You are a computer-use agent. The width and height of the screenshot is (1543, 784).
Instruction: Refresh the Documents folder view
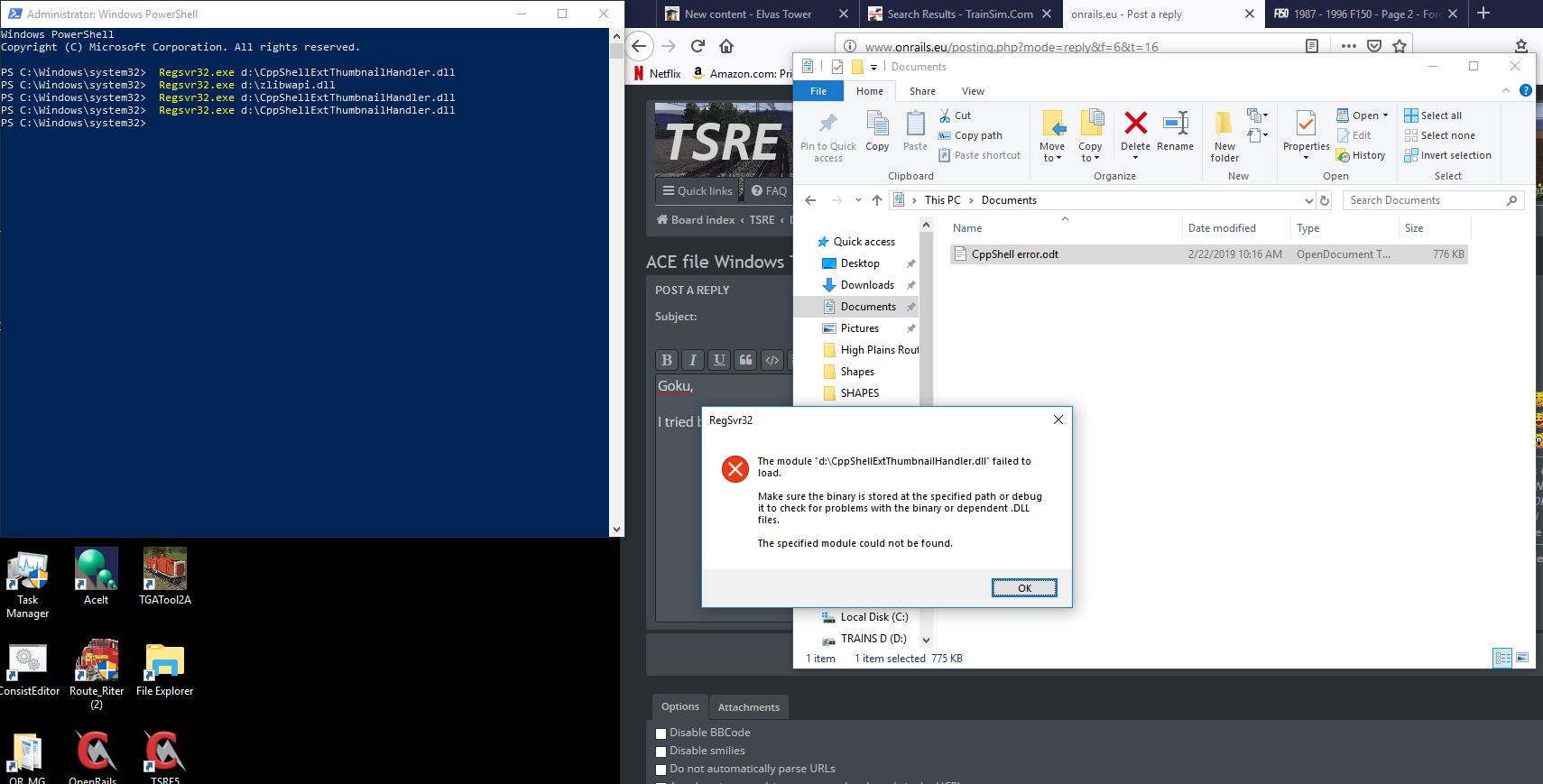(1325, 200)
